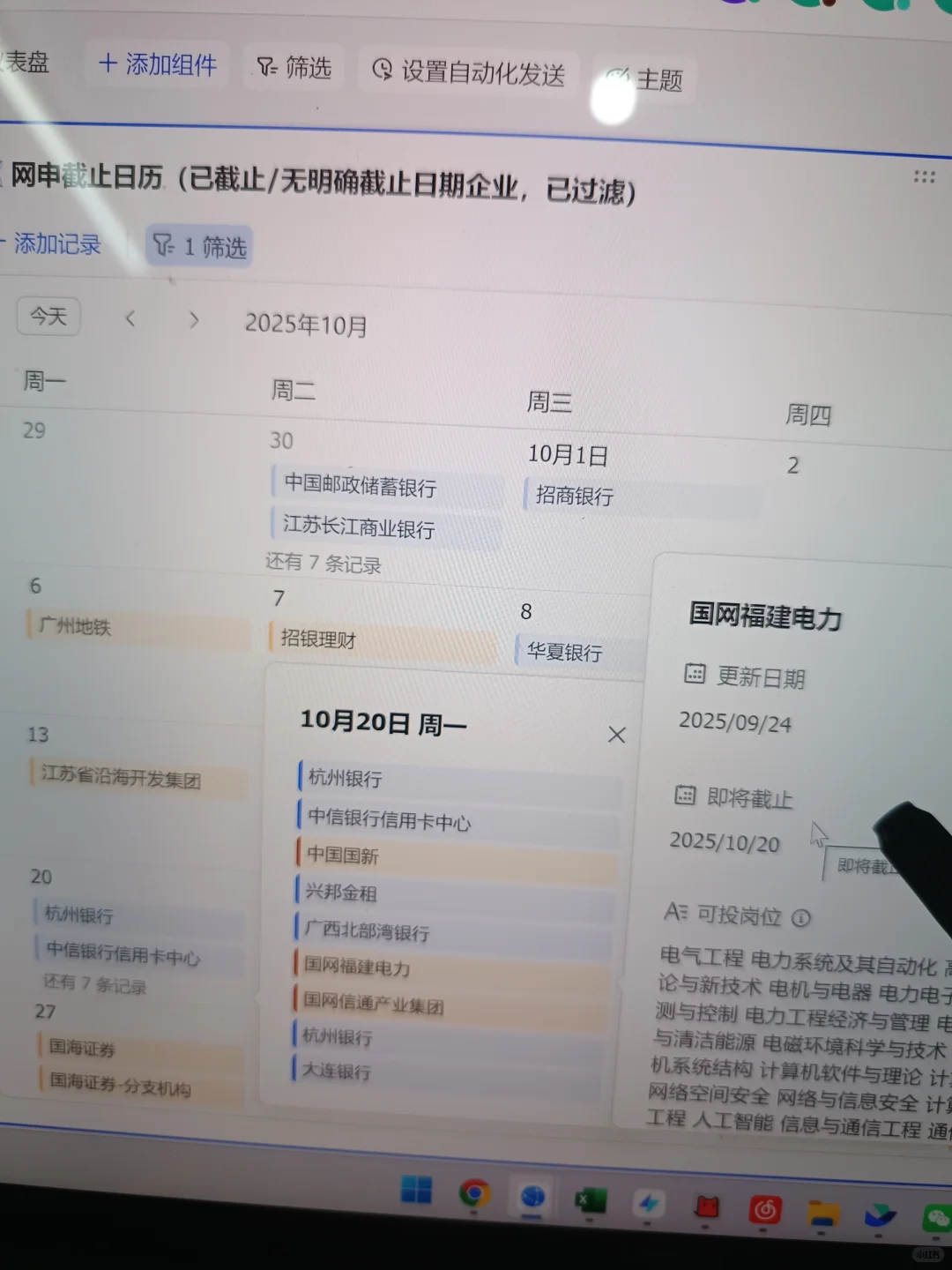Click the 周三 column header
Screen dimensions: 952x1270
tap(549, 402)
